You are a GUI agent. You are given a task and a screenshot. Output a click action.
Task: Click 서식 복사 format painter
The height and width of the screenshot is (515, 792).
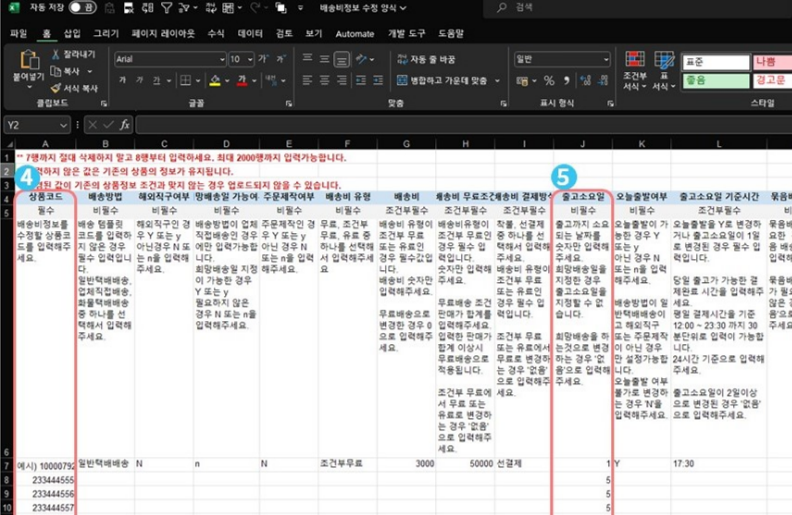pos(74,88)
